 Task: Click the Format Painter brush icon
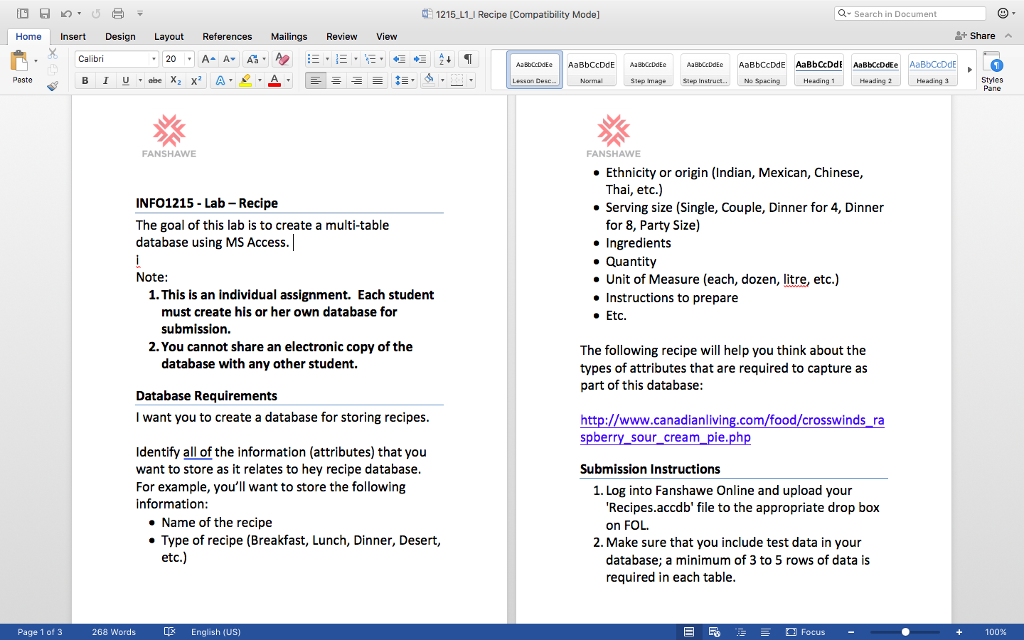[53, 86]
